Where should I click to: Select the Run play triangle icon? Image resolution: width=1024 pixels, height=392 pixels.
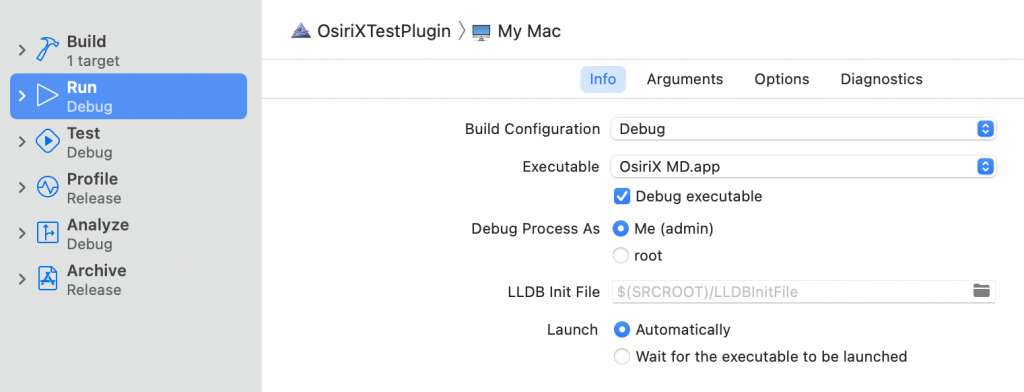coord(48,96)
